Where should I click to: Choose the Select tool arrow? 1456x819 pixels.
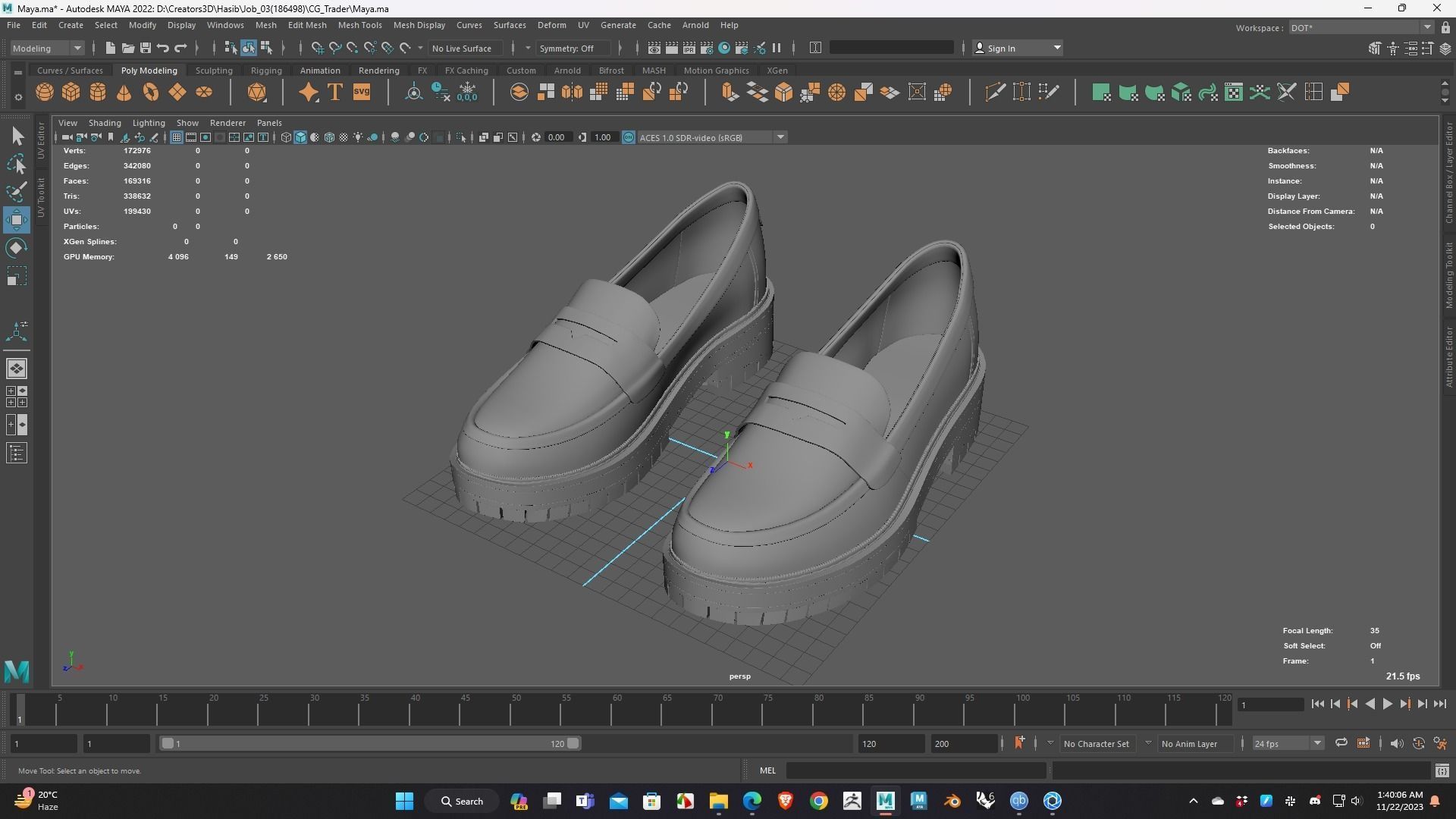click(17, 136)
